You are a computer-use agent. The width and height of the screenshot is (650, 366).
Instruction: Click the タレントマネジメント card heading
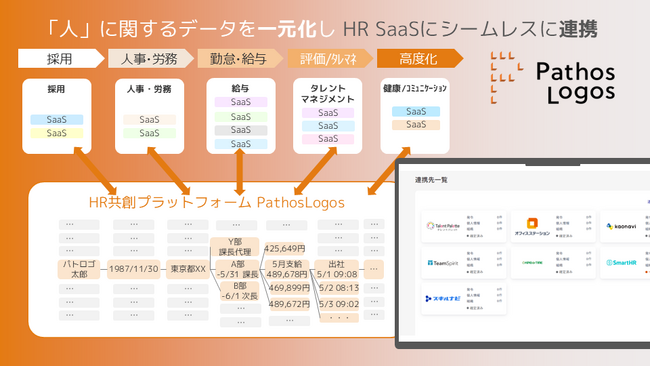click(x=327, y=94)
